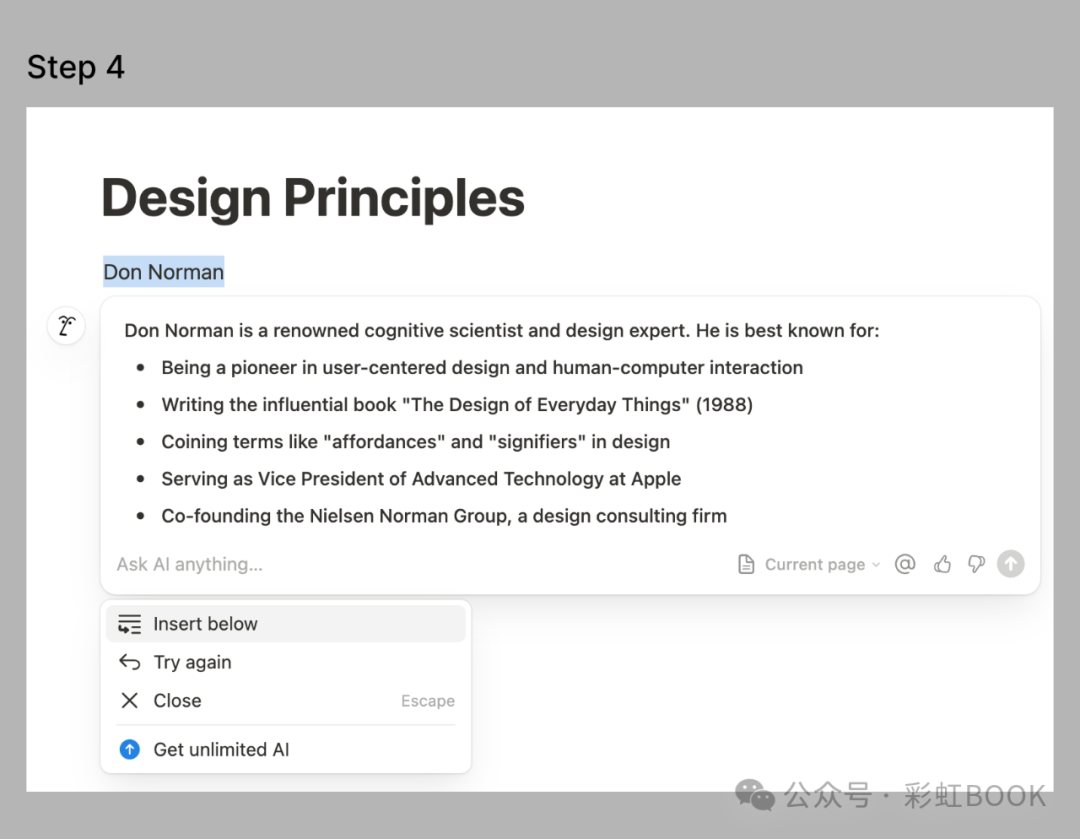The image size is (1080, 839).
Task: Click the page icon beside Current page
Action: [x=746, y=564]
